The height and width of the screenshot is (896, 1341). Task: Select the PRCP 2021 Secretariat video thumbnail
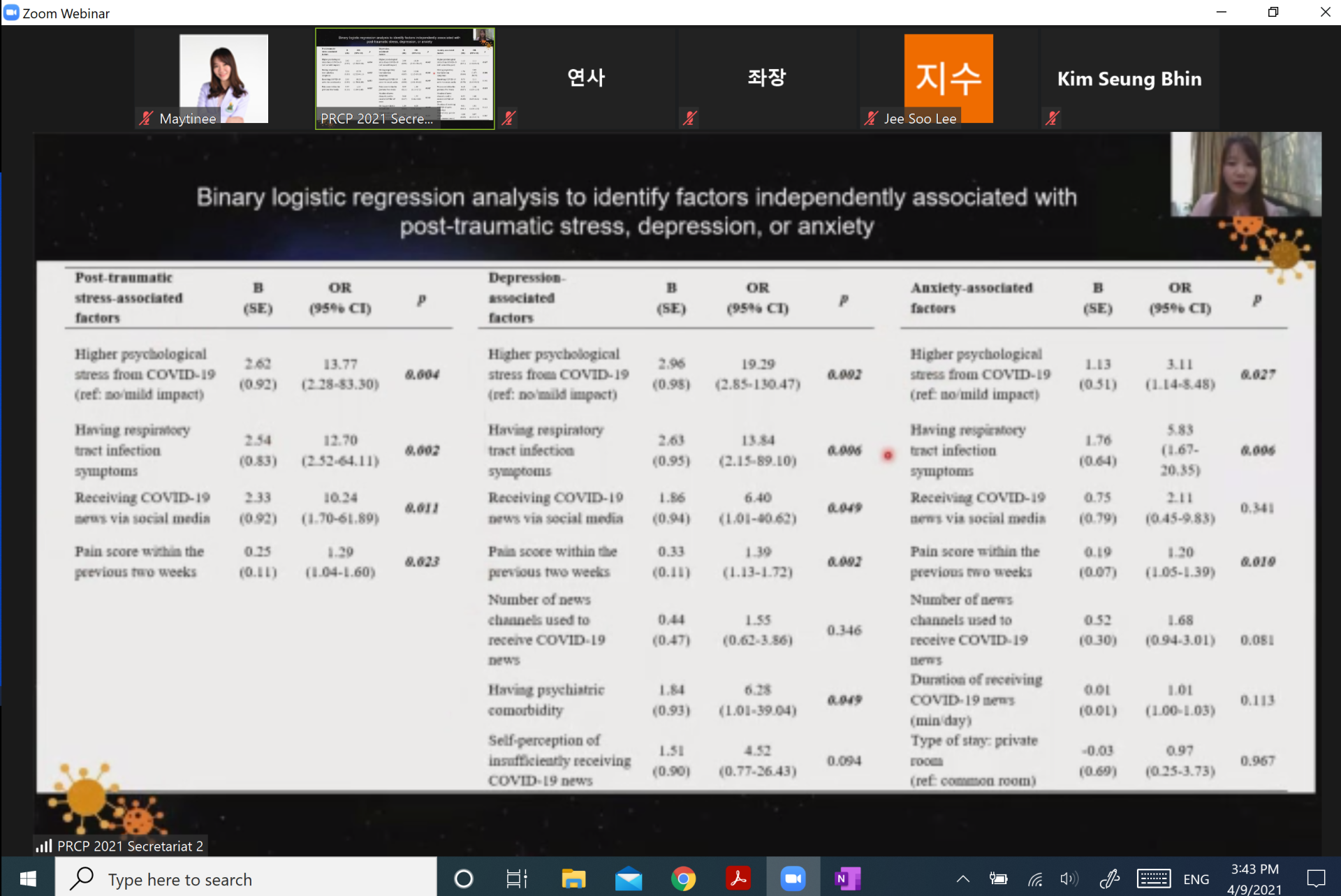click(404, 78)
